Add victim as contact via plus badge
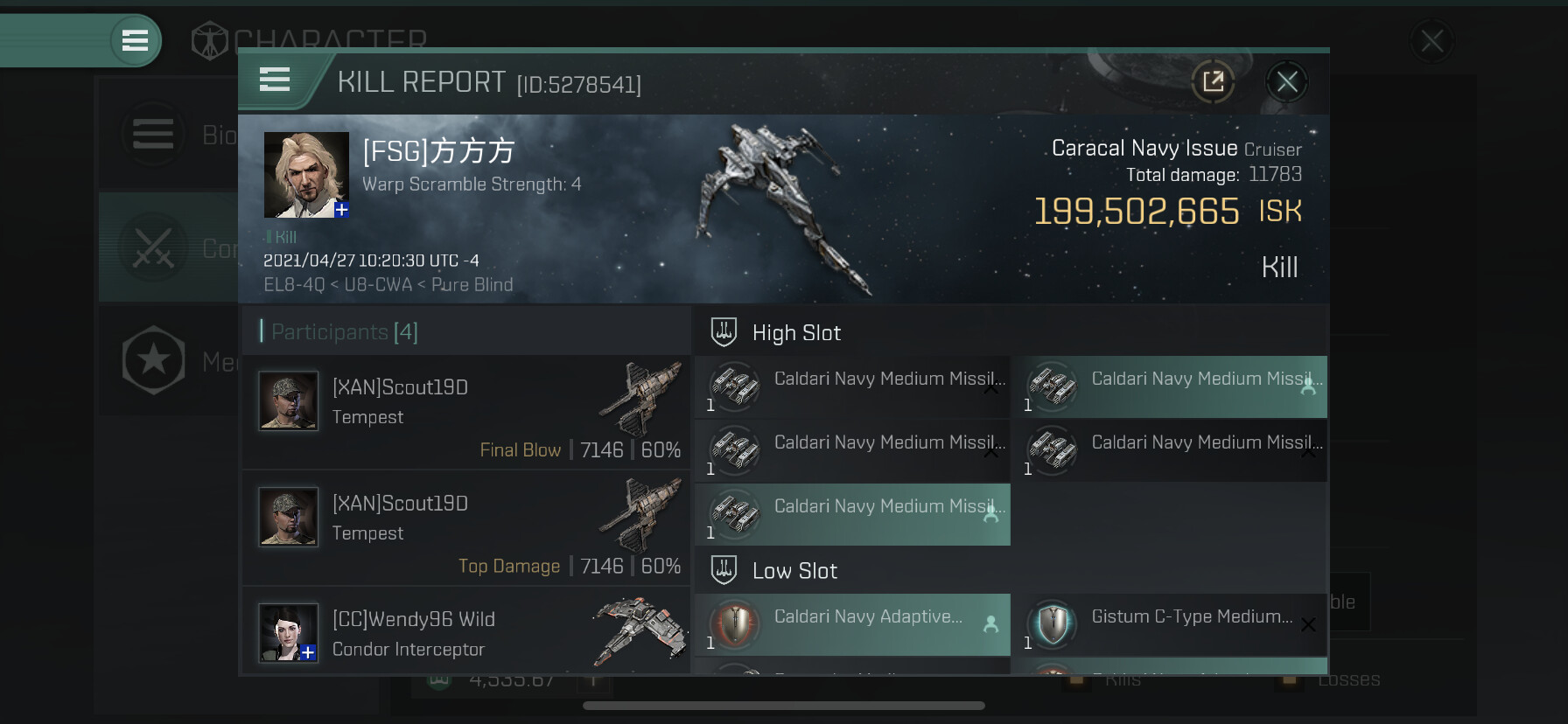 coord(341,210)
